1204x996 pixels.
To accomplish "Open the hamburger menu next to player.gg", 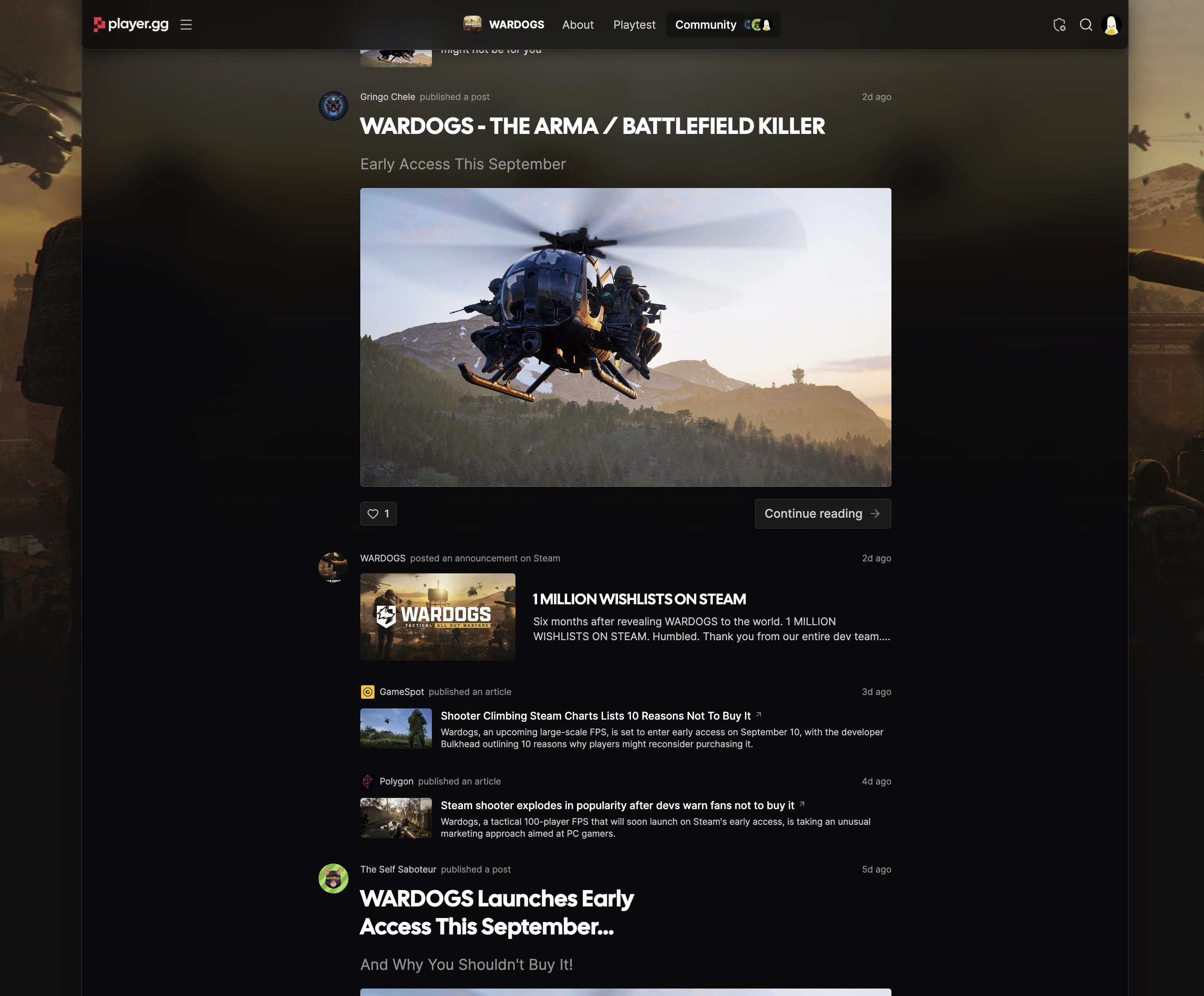I will [186, 25].
